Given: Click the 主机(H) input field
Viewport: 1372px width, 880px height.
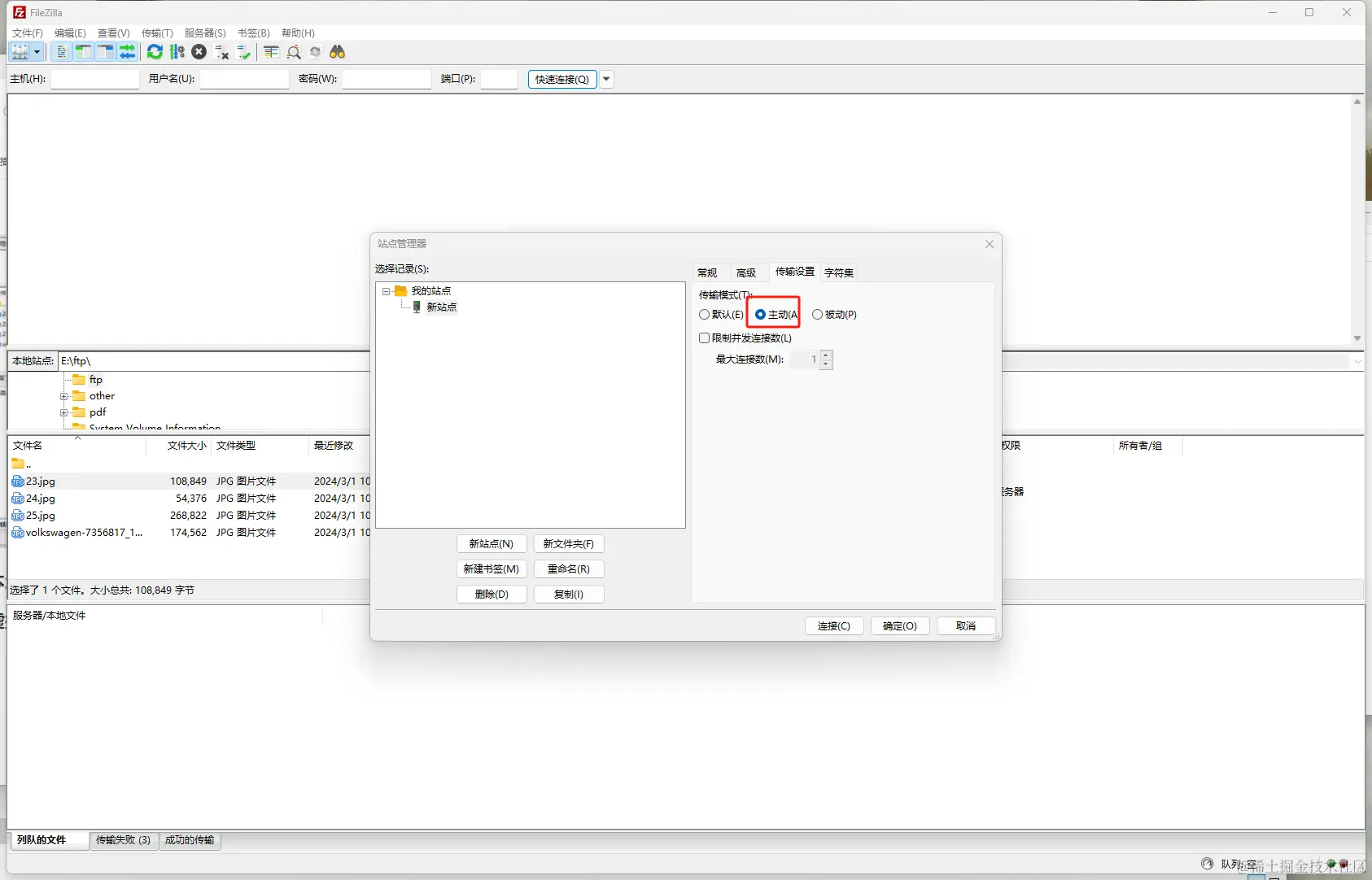Looking at the screenshot, I should 95,79.
